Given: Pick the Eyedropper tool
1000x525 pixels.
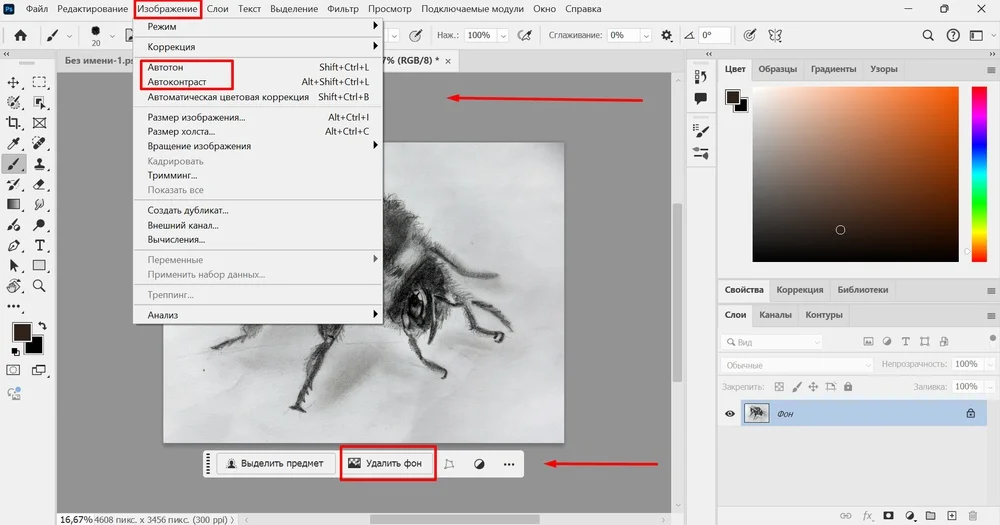Looking at the screenshot, I should (14, 144).
